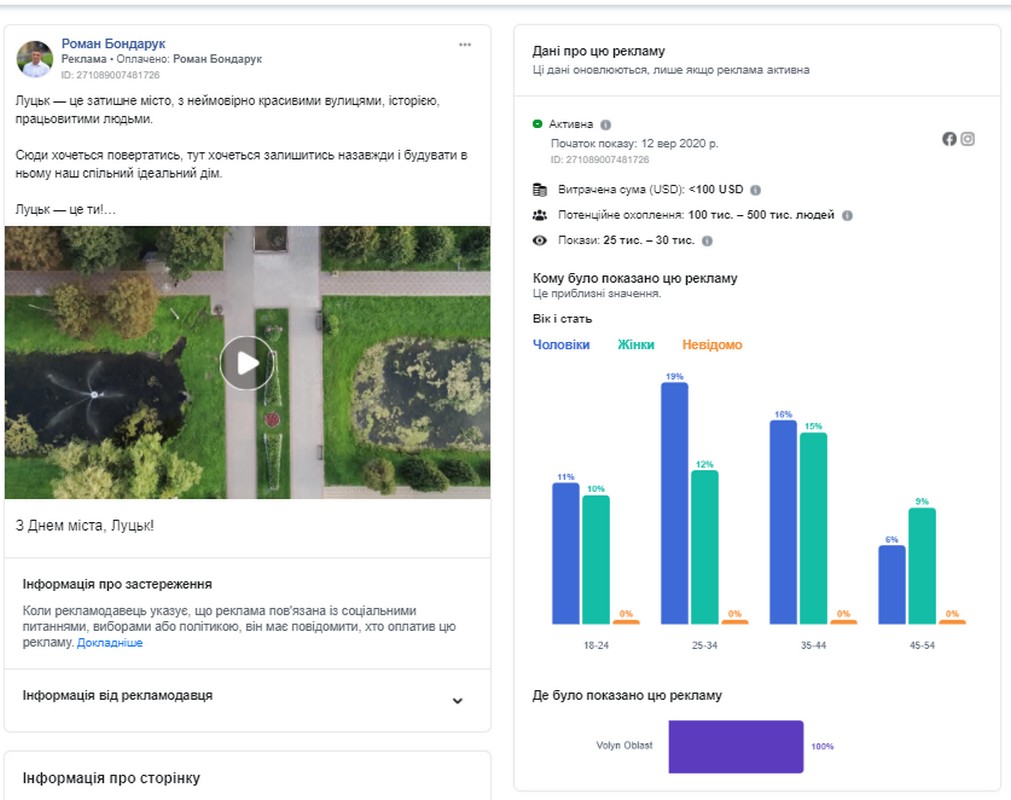
Task: Open Інформація про сторінку section
Action: (111, 778)
